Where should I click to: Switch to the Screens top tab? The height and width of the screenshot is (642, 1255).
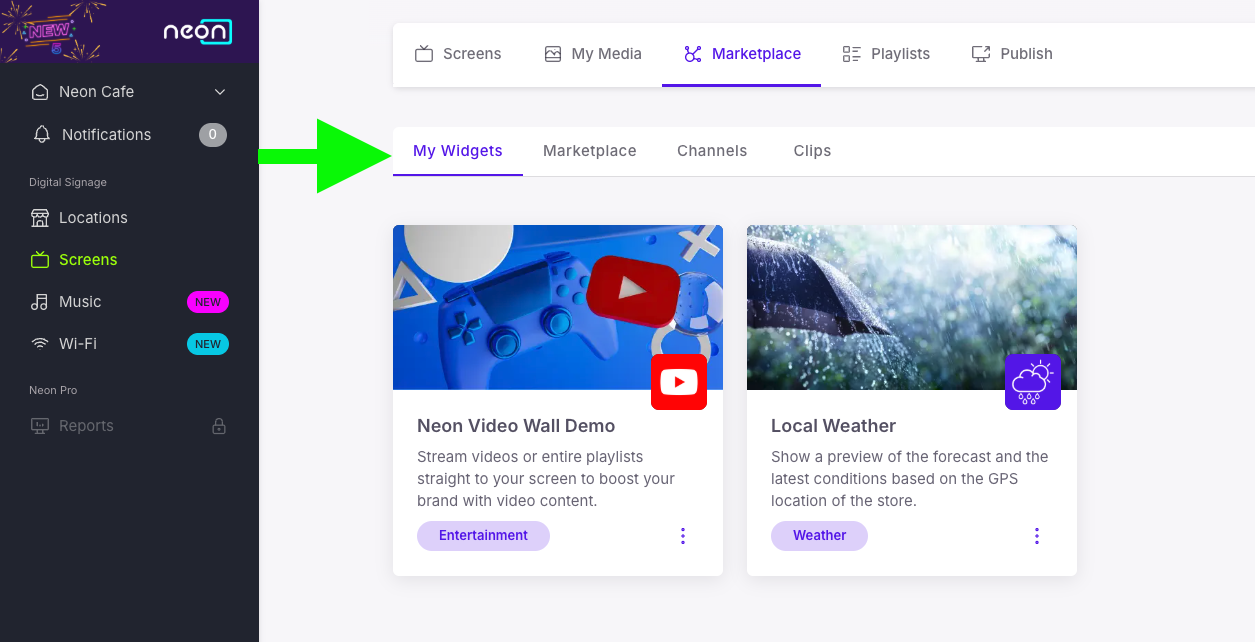458,54
